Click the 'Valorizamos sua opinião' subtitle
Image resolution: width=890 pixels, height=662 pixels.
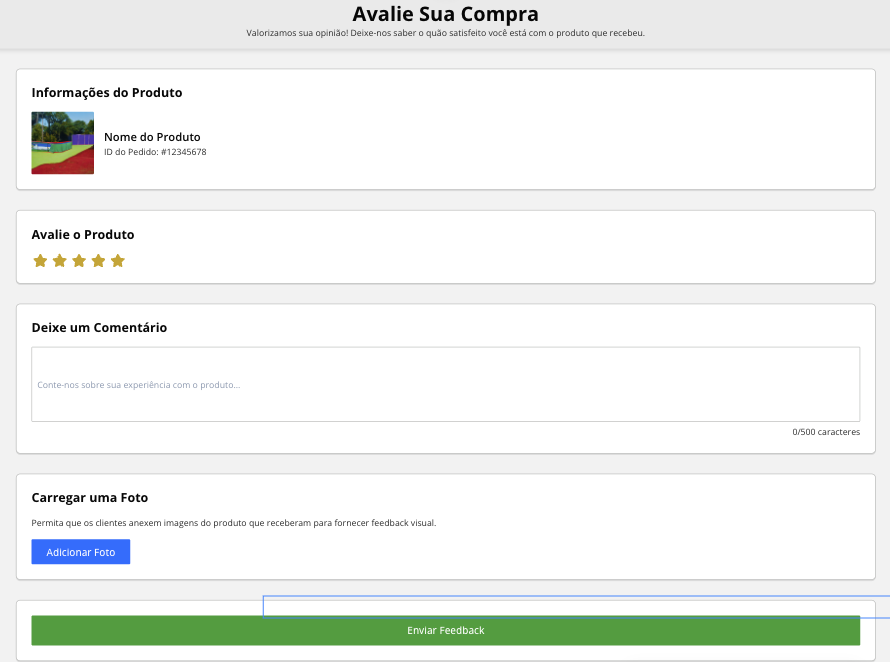coord(446,33)
